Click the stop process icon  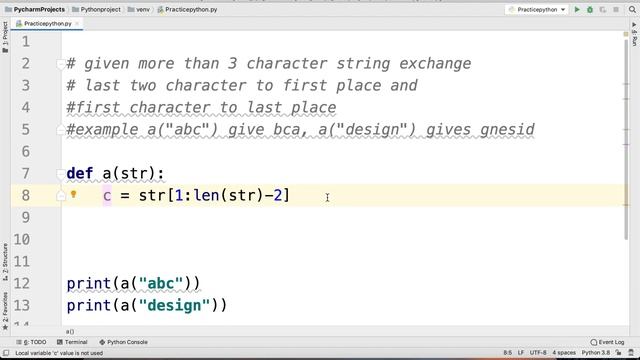(616, 9)
